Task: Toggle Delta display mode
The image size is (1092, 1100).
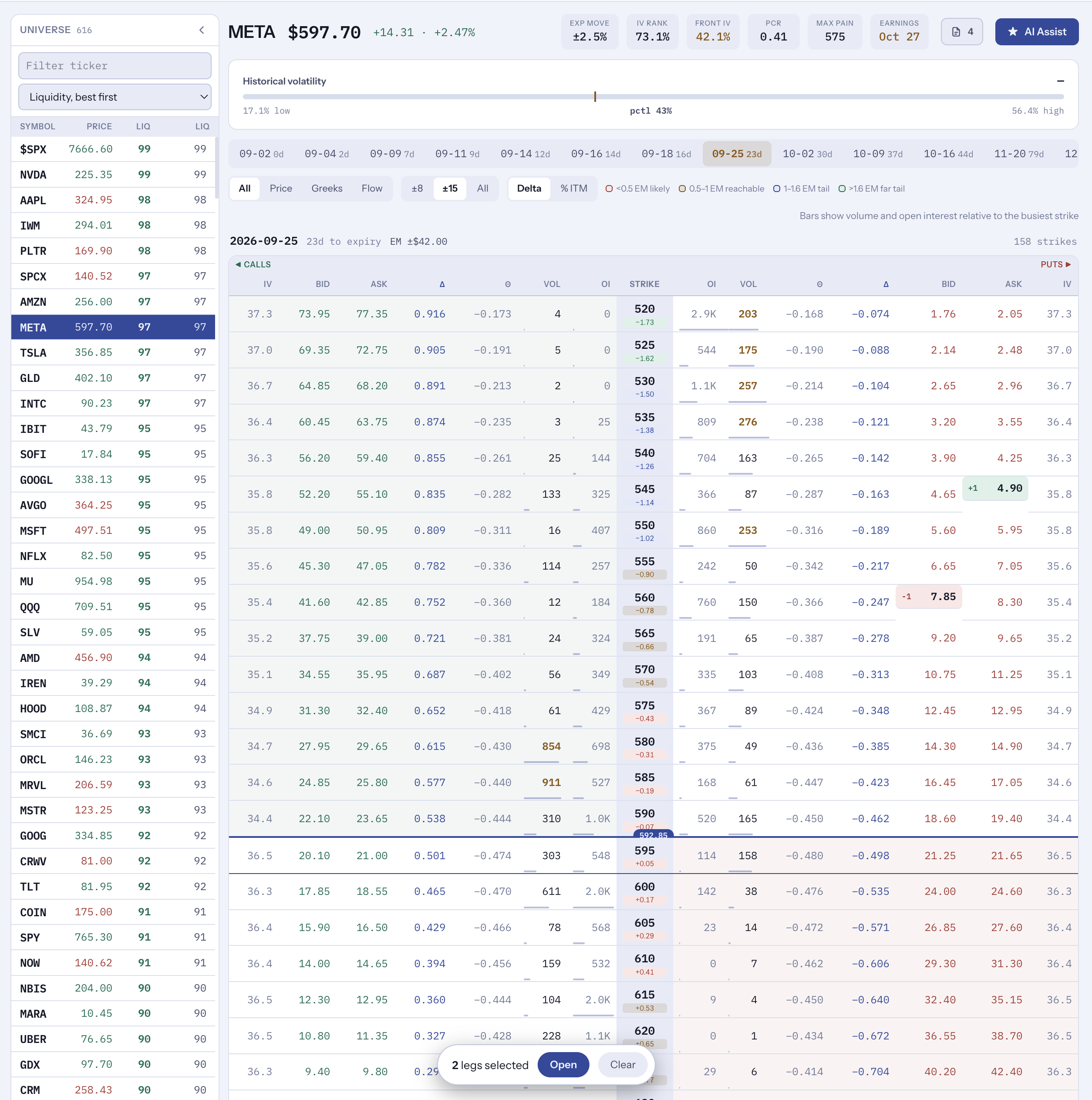Action: point(529,189)
